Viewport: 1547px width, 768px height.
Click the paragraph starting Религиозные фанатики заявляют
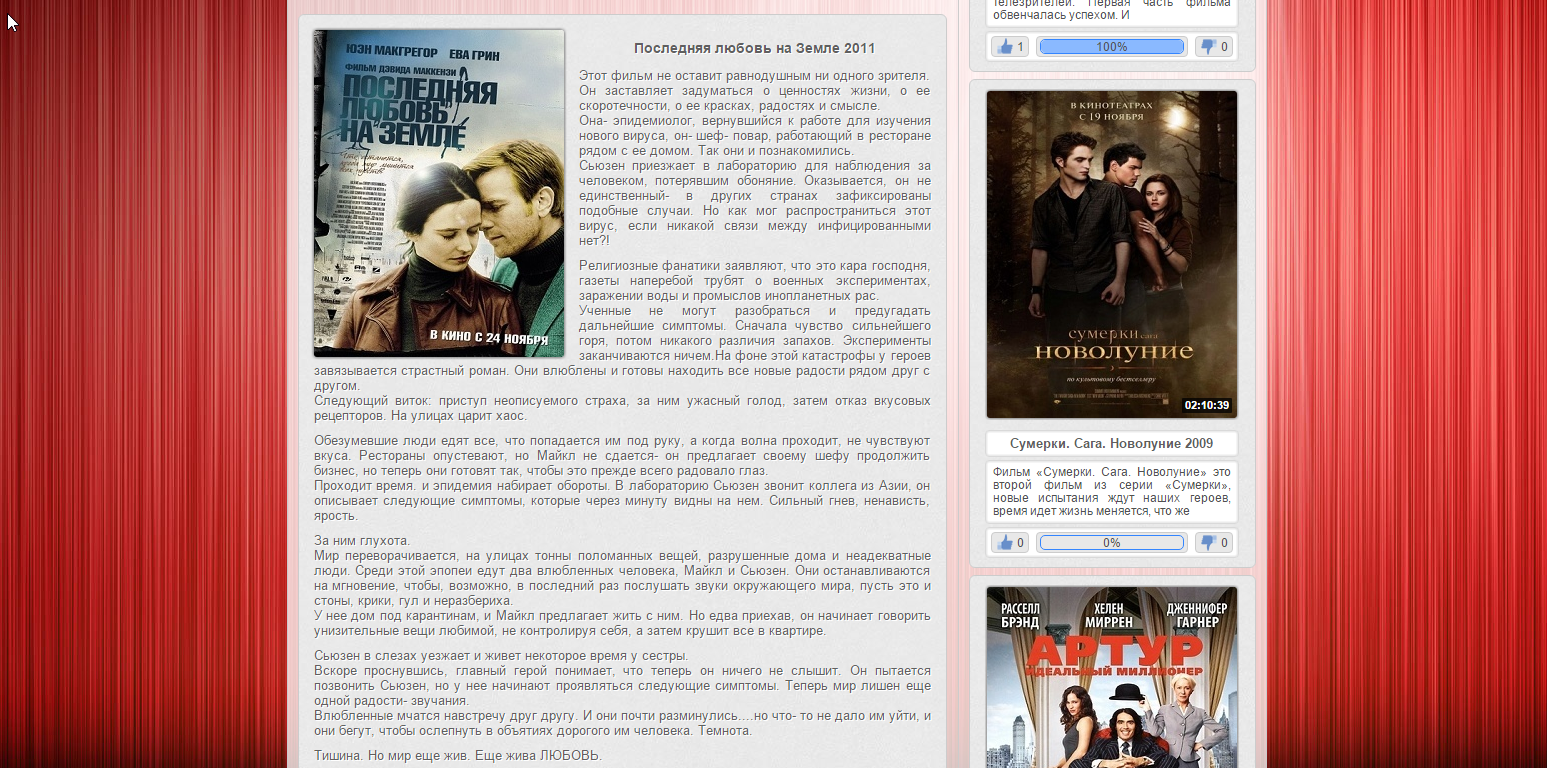click(x=755, y=281)
